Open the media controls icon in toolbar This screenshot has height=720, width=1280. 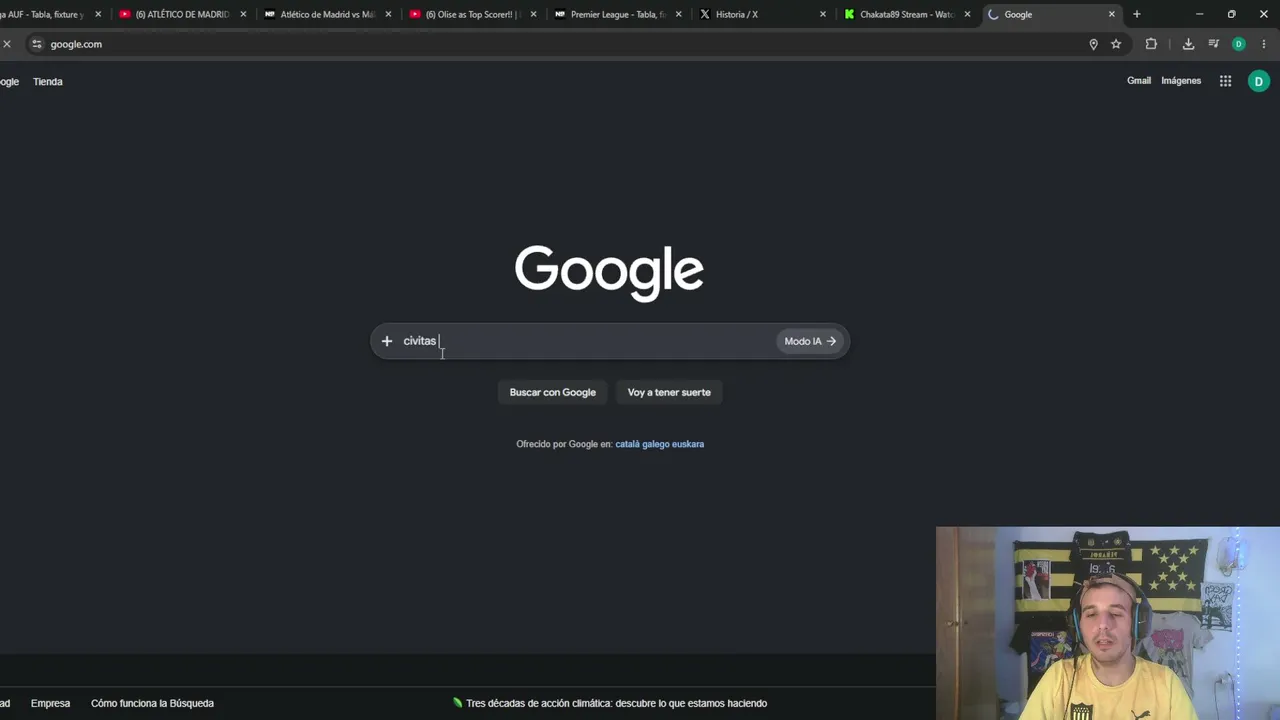tap(1213, 44)
